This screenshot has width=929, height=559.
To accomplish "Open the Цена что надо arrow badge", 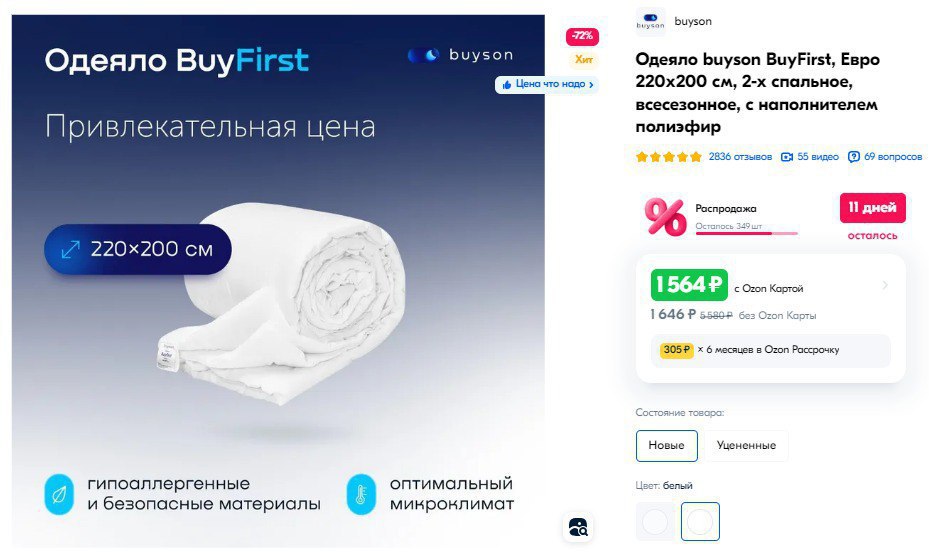I will tap(546, 85).
